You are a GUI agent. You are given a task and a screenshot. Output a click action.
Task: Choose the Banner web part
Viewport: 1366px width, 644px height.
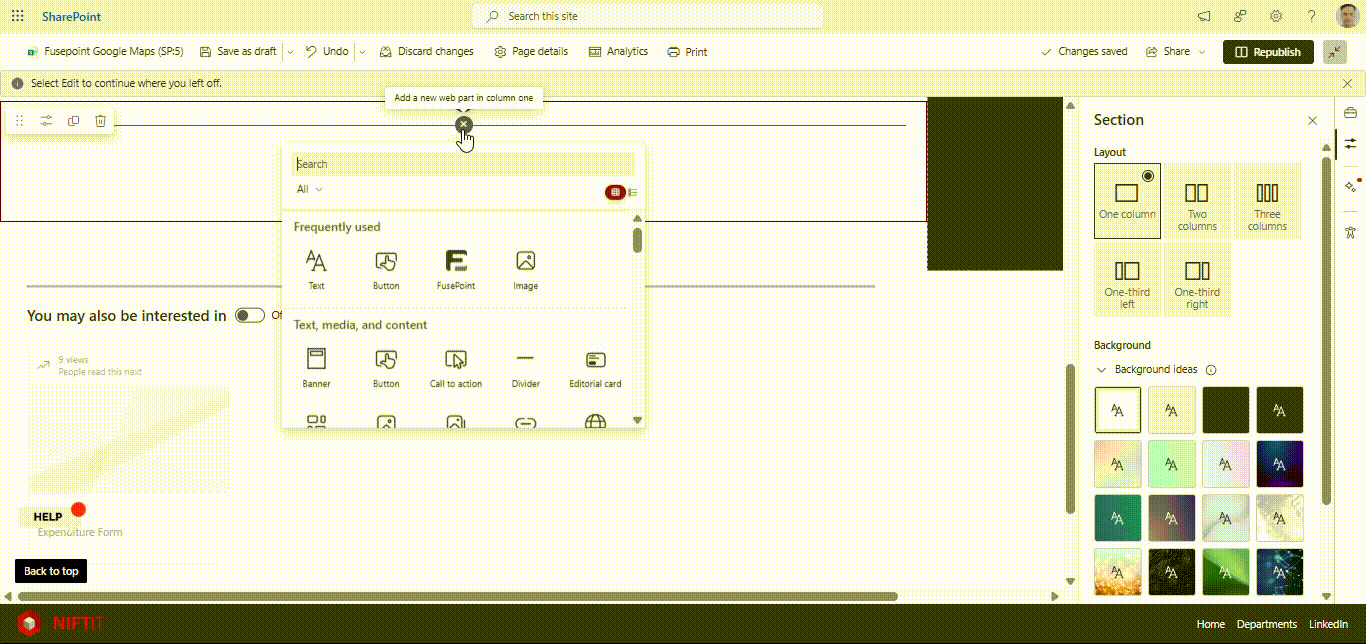click(316, 367)
